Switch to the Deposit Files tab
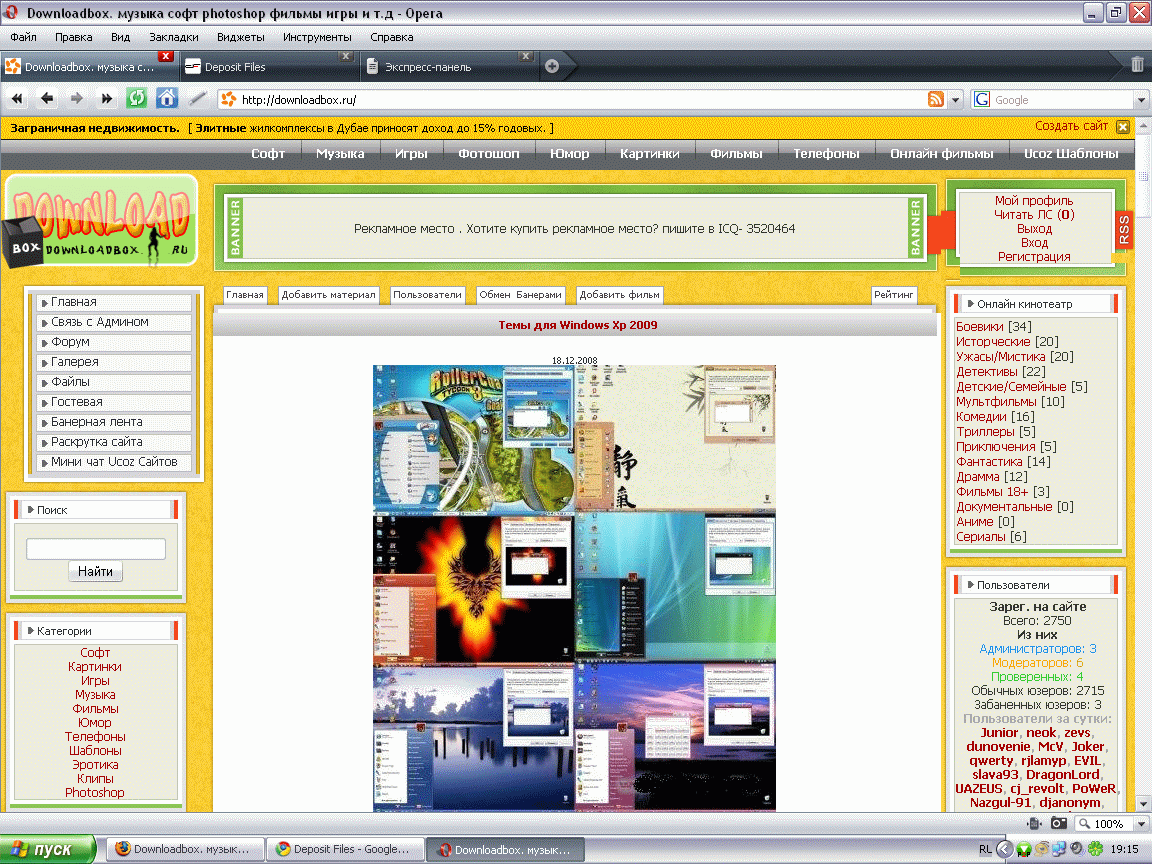 268,67
